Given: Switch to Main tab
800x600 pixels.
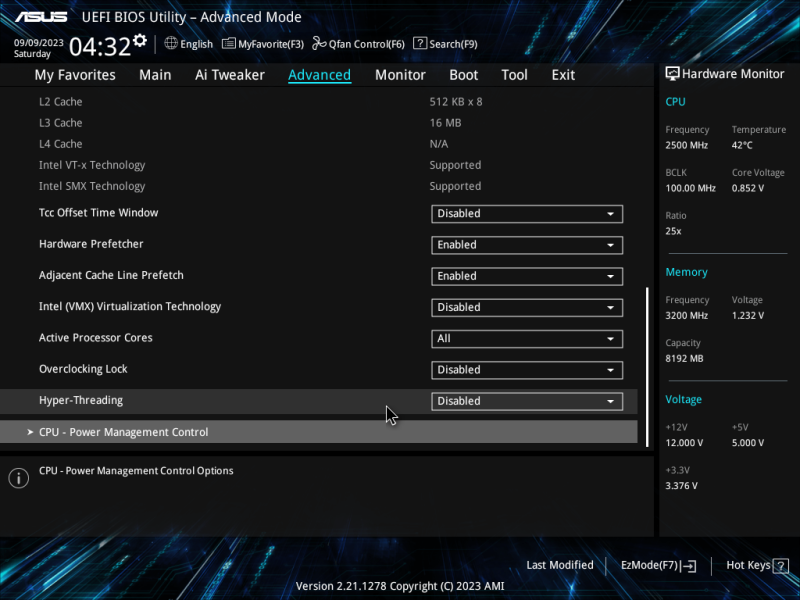Looking at the screenshot, I should click(x=155, y=75).
